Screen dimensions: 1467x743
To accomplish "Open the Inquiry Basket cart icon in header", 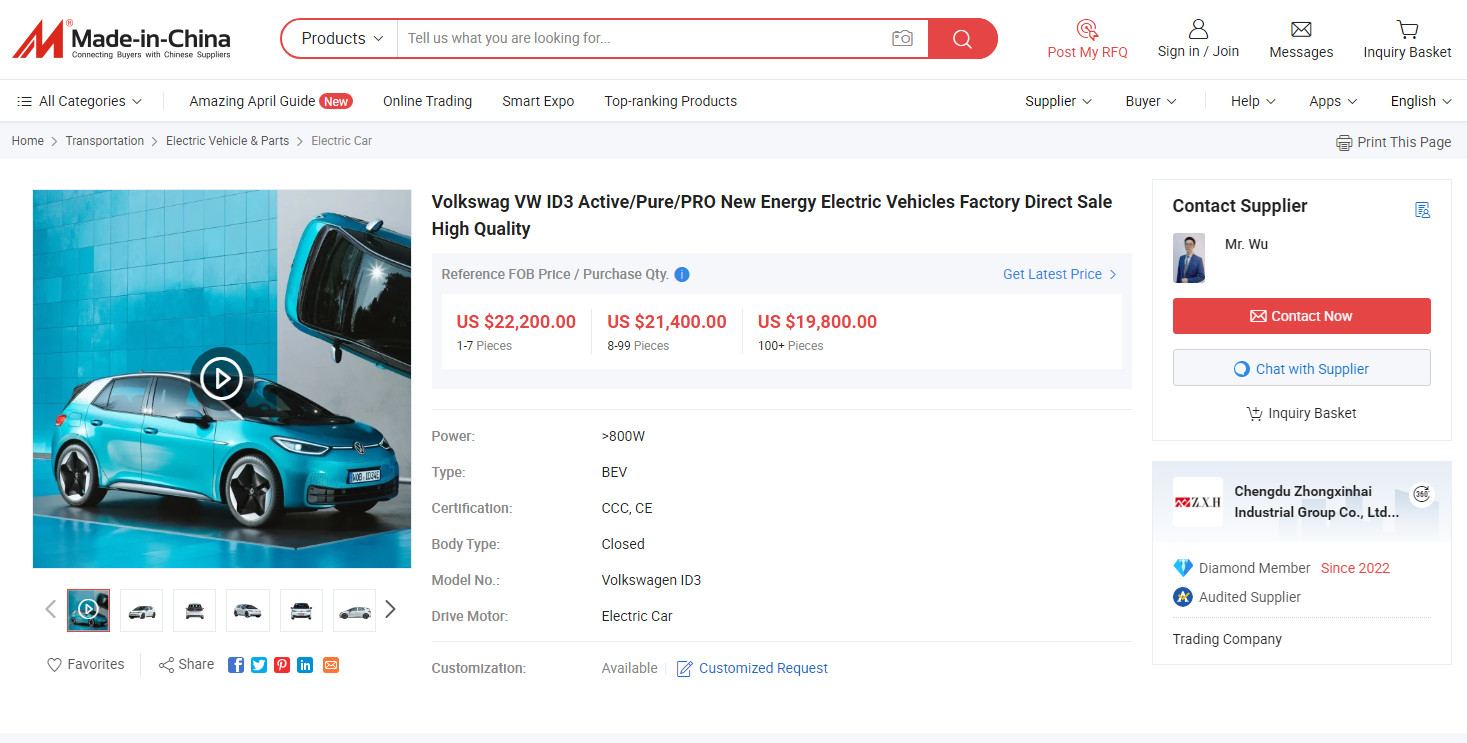I will 1407,29.
